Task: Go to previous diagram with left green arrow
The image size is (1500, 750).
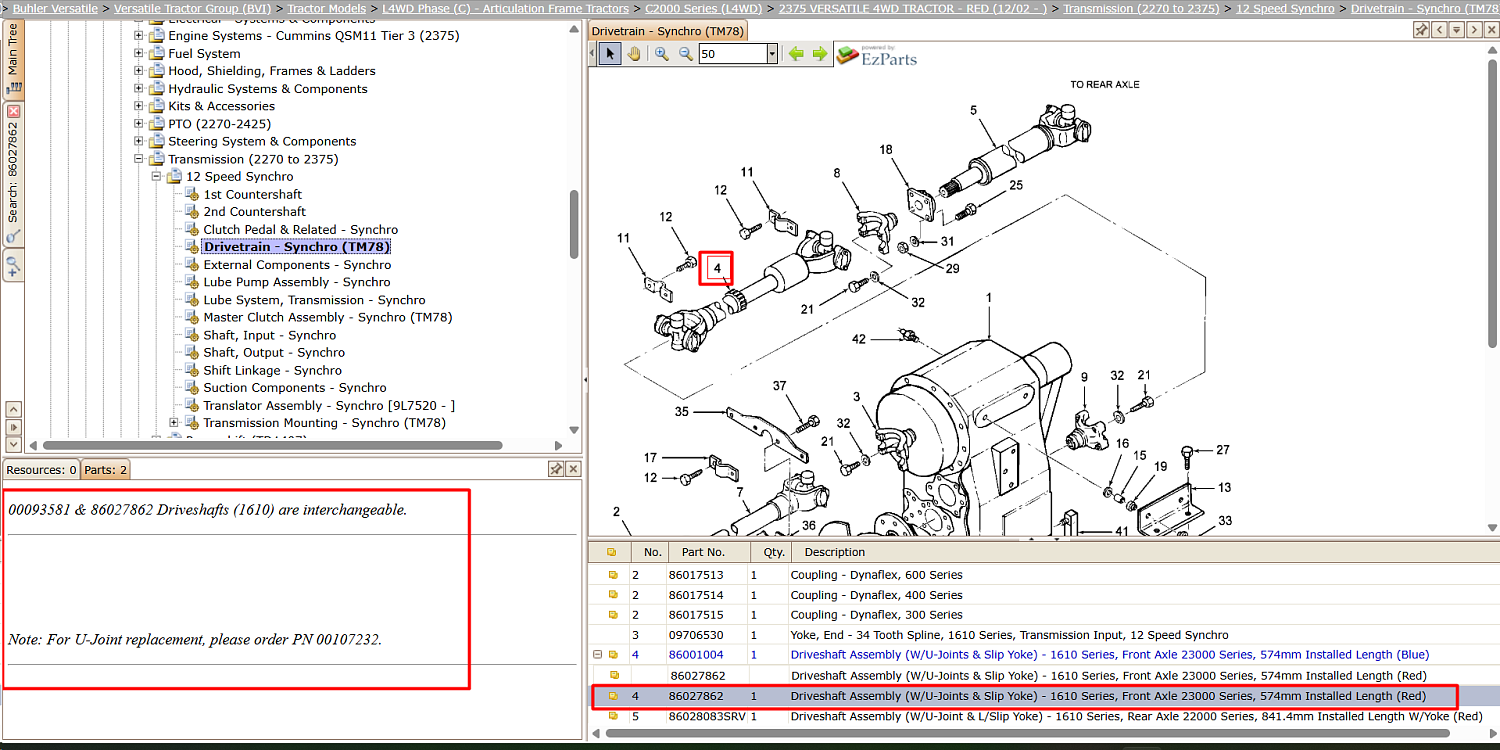Action: [796, 54]
